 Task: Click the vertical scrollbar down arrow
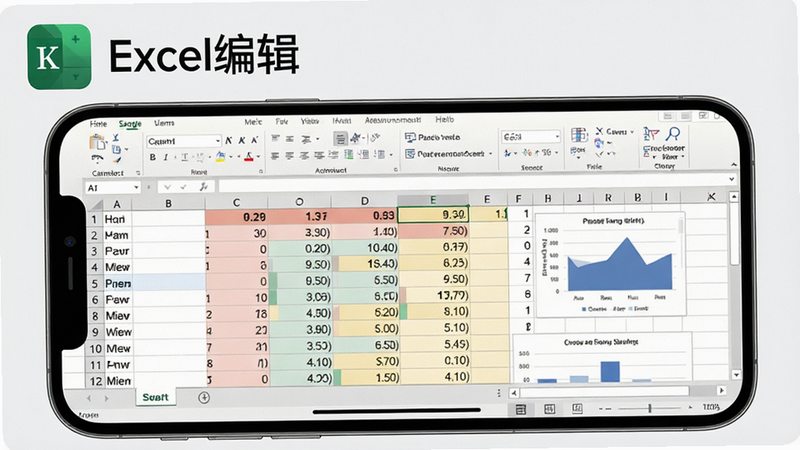736,374
